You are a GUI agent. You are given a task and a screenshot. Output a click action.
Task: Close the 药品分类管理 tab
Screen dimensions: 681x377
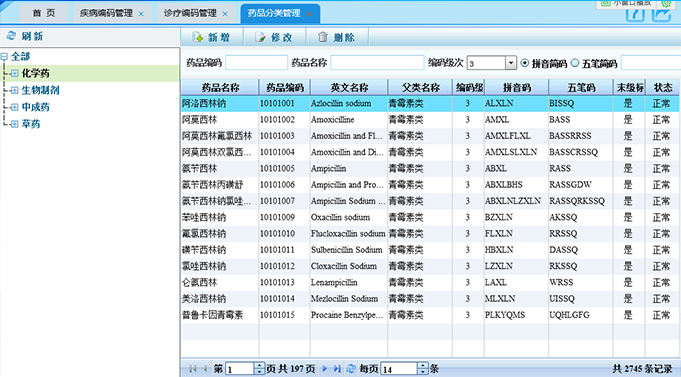pyautogui.click(x=309, y=14)
